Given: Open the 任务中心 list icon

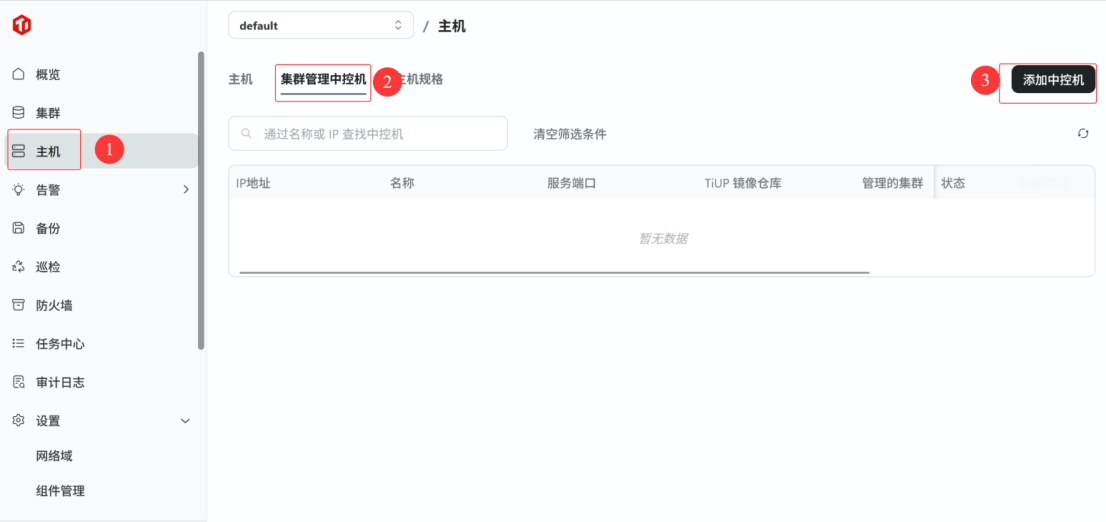Looking at the screenshot, I should point(18,344).
